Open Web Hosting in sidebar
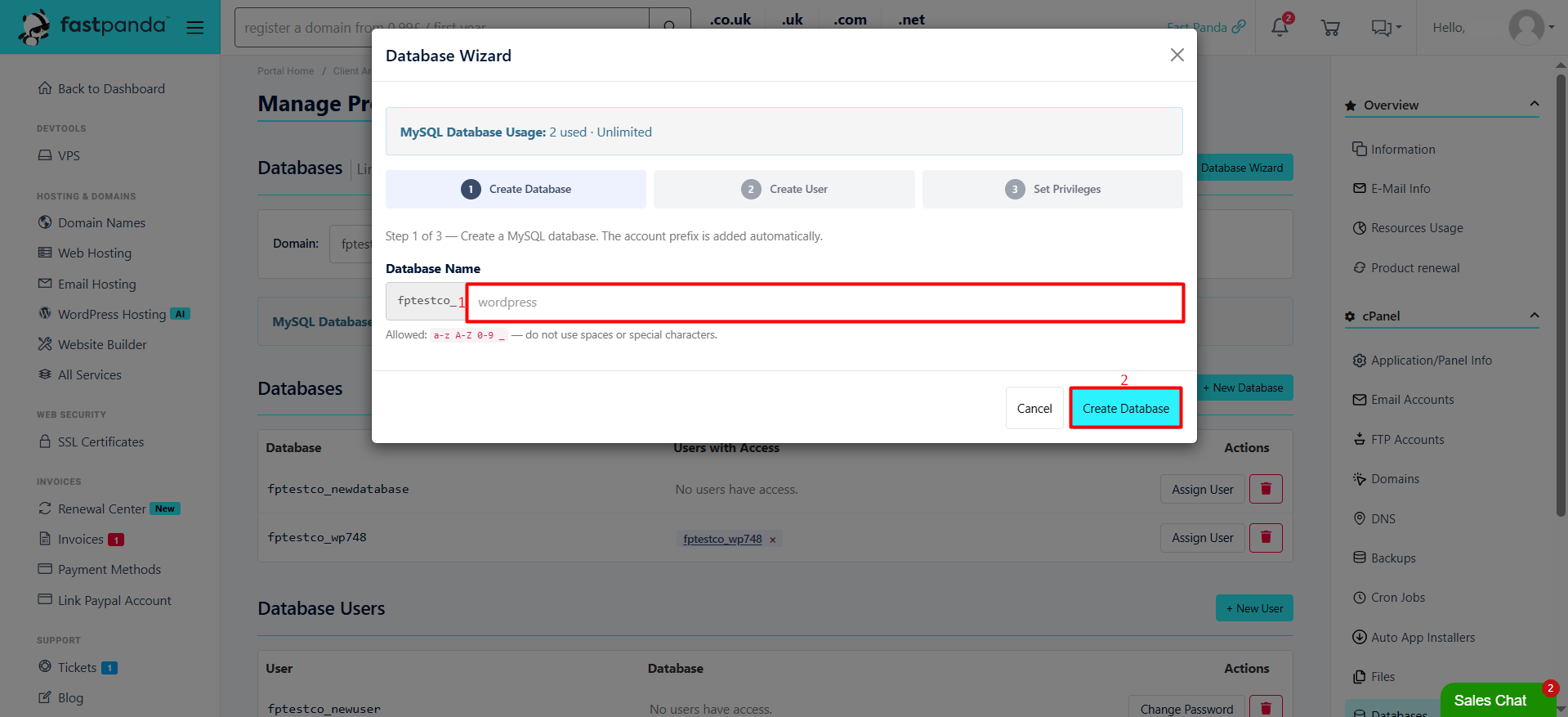Viewport: 1568px width, 717px height. [x=85, y=253]
